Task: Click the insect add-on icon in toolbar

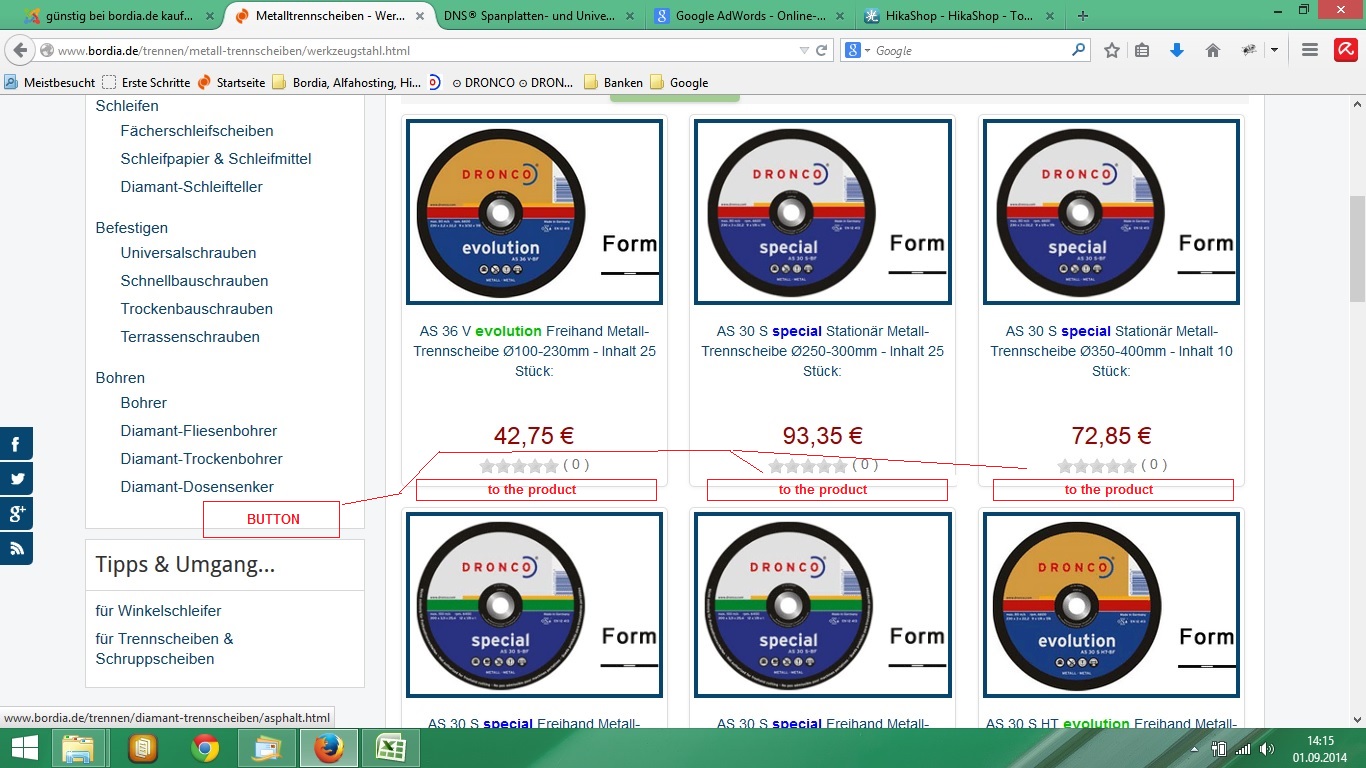Action: pos(1249,51)
